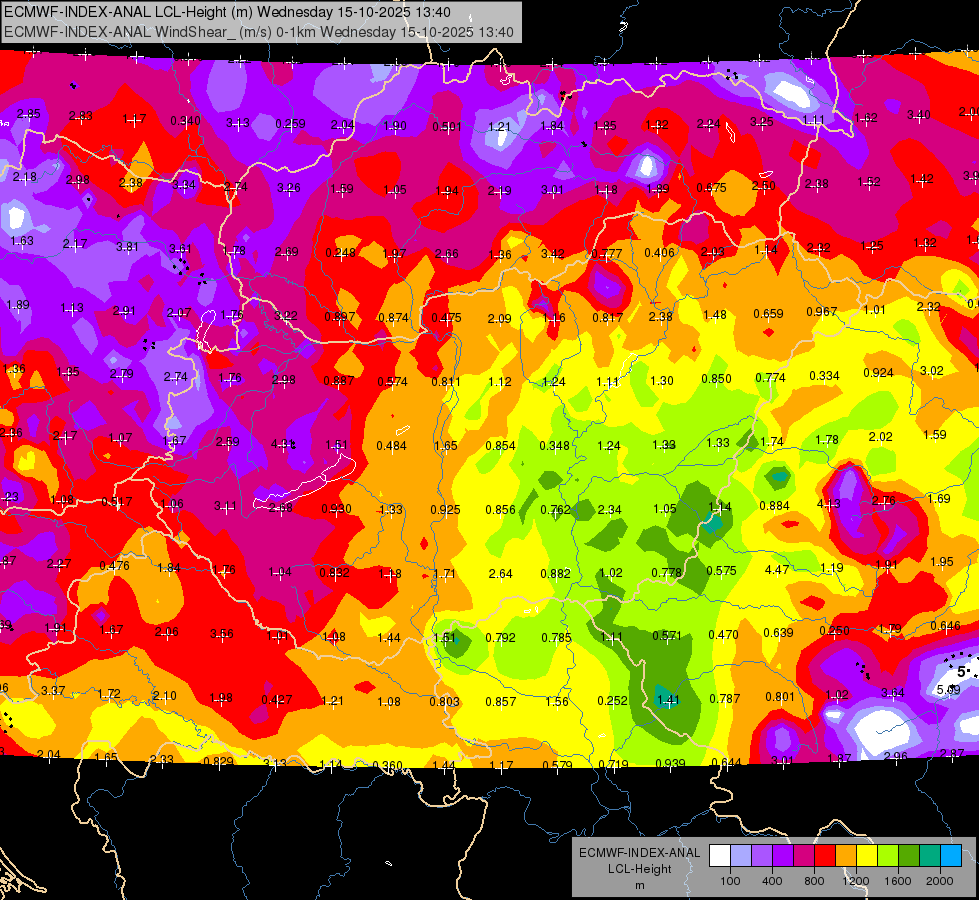Click the 0.406 wind shear value
The image size is (979, 900).
pos(659,252)
